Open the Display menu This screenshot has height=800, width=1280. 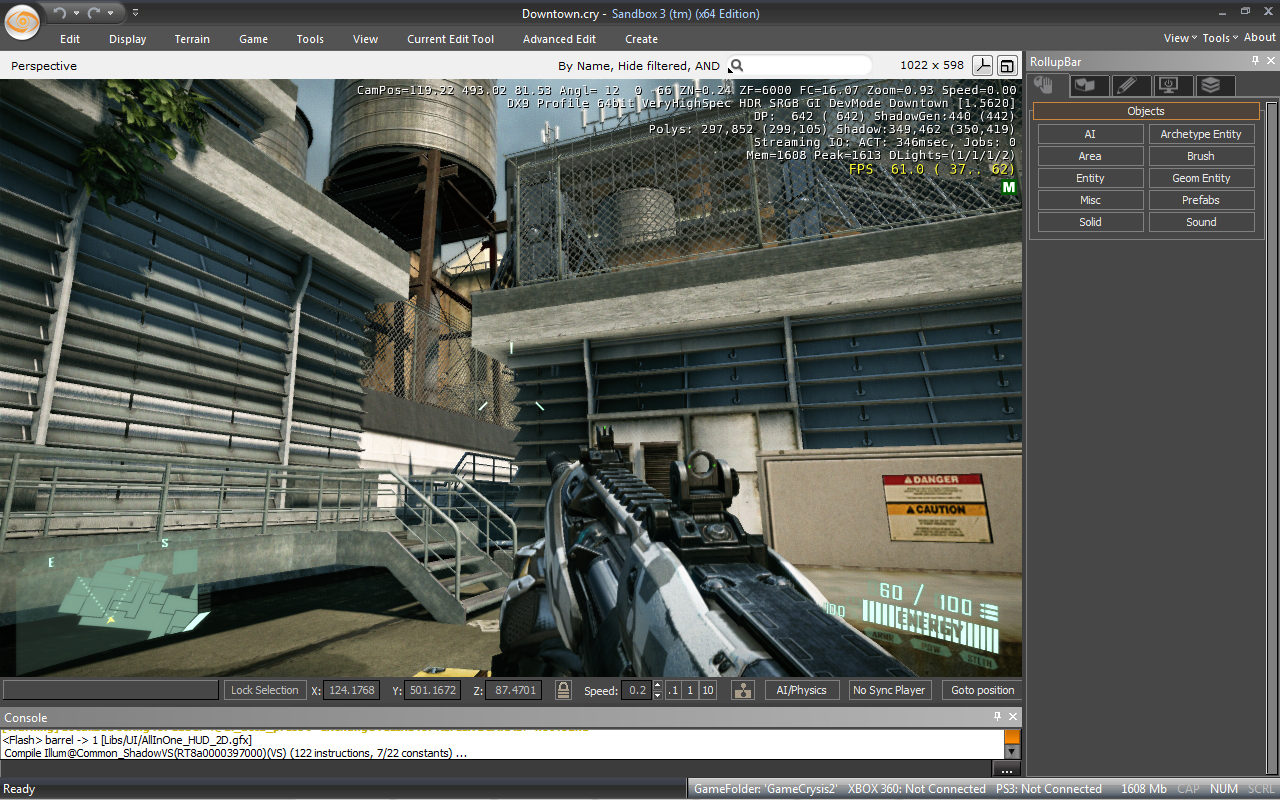coord(128,39)
